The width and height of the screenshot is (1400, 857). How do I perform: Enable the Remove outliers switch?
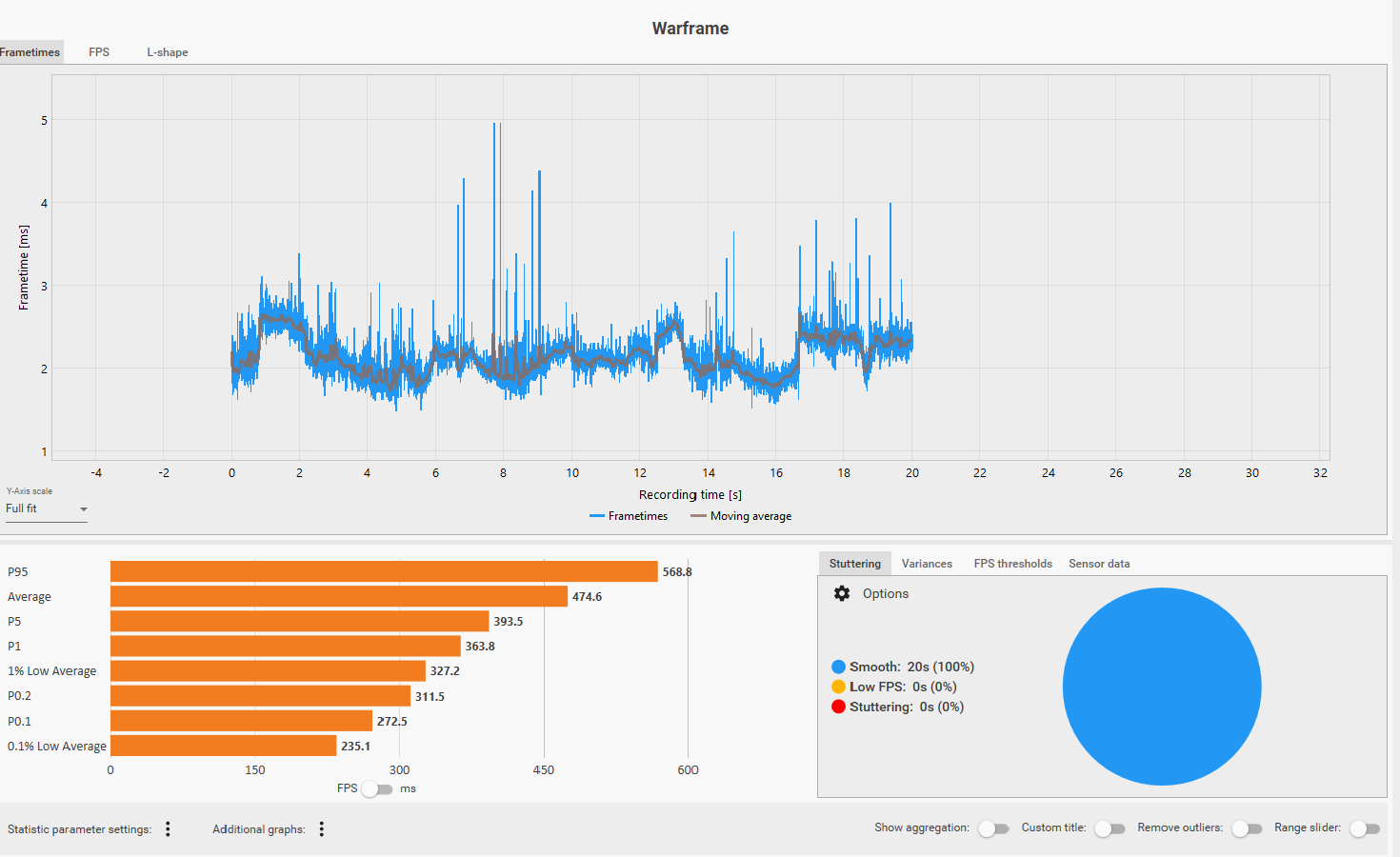click(1247, 828)
